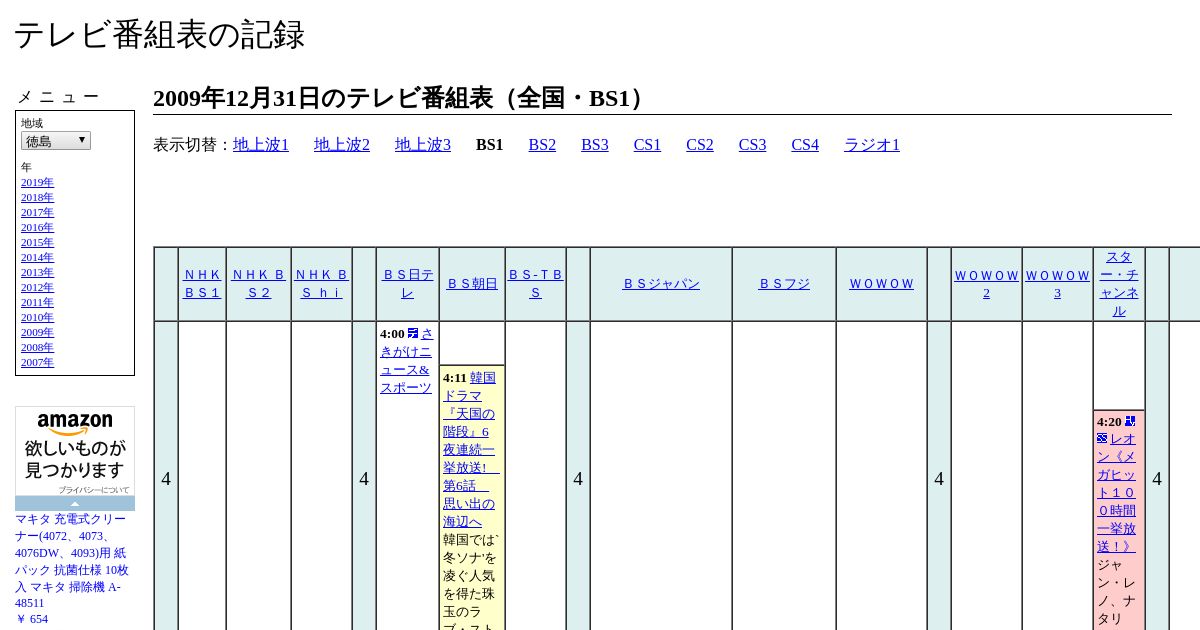Open the ＮＨＫ ＢＳ ｈｉ channel header link
1200x630 pixels.
321,284
